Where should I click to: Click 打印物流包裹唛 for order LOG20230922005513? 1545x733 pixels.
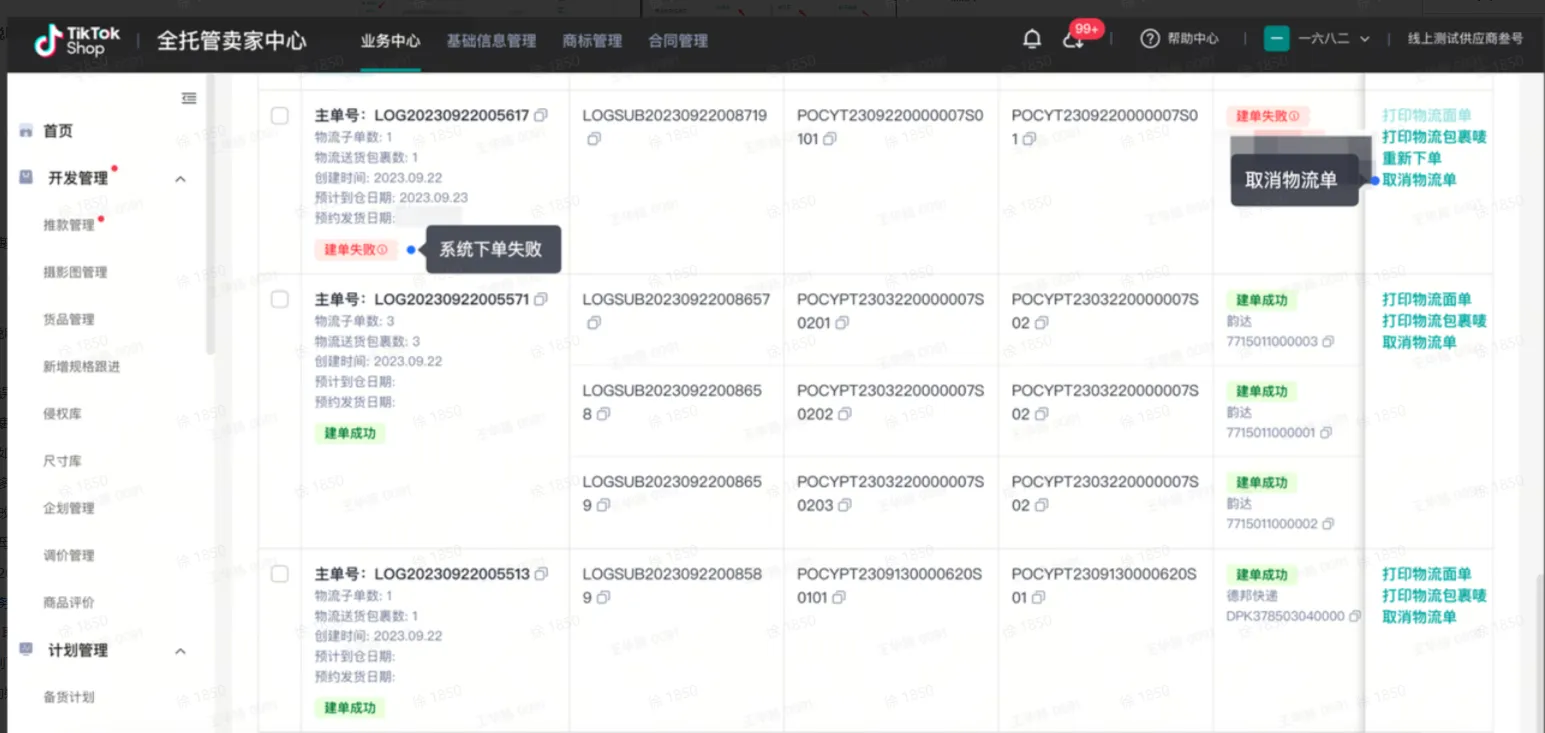click(1434, 596)
